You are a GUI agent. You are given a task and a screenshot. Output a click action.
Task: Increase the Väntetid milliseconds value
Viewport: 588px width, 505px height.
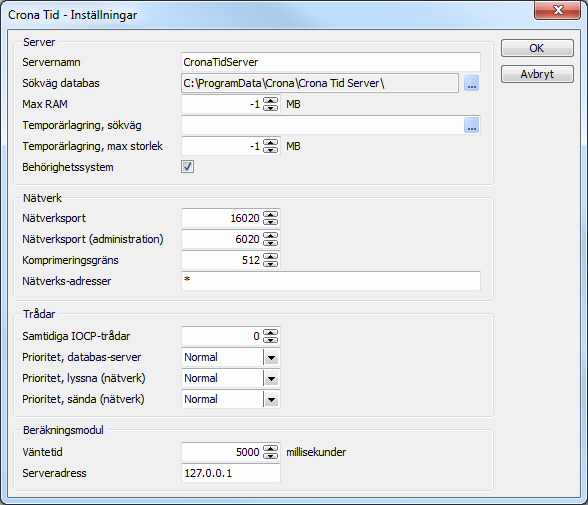tap(270, 448)
